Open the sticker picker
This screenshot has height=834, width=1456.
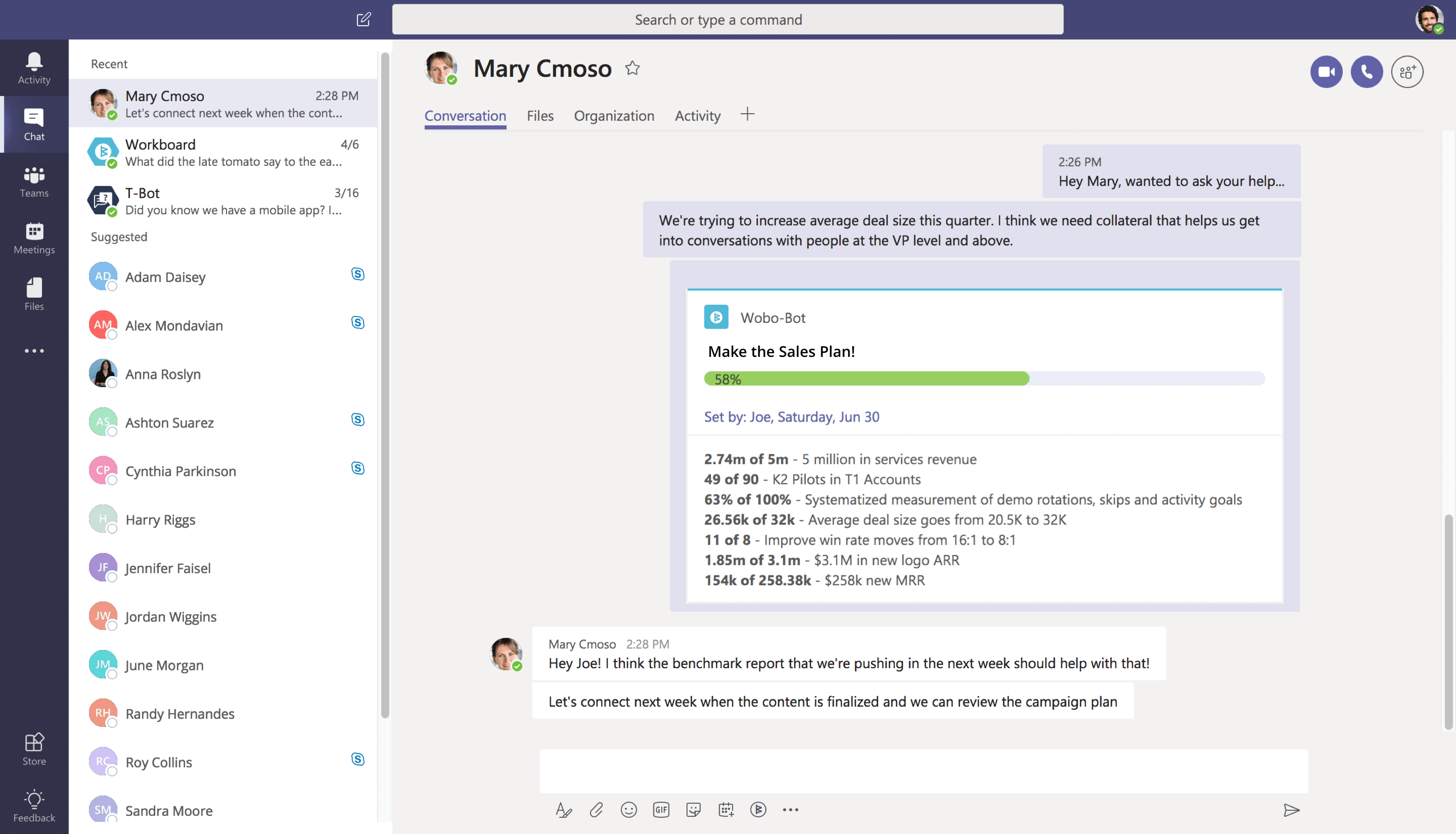click(x=694, y=810)
